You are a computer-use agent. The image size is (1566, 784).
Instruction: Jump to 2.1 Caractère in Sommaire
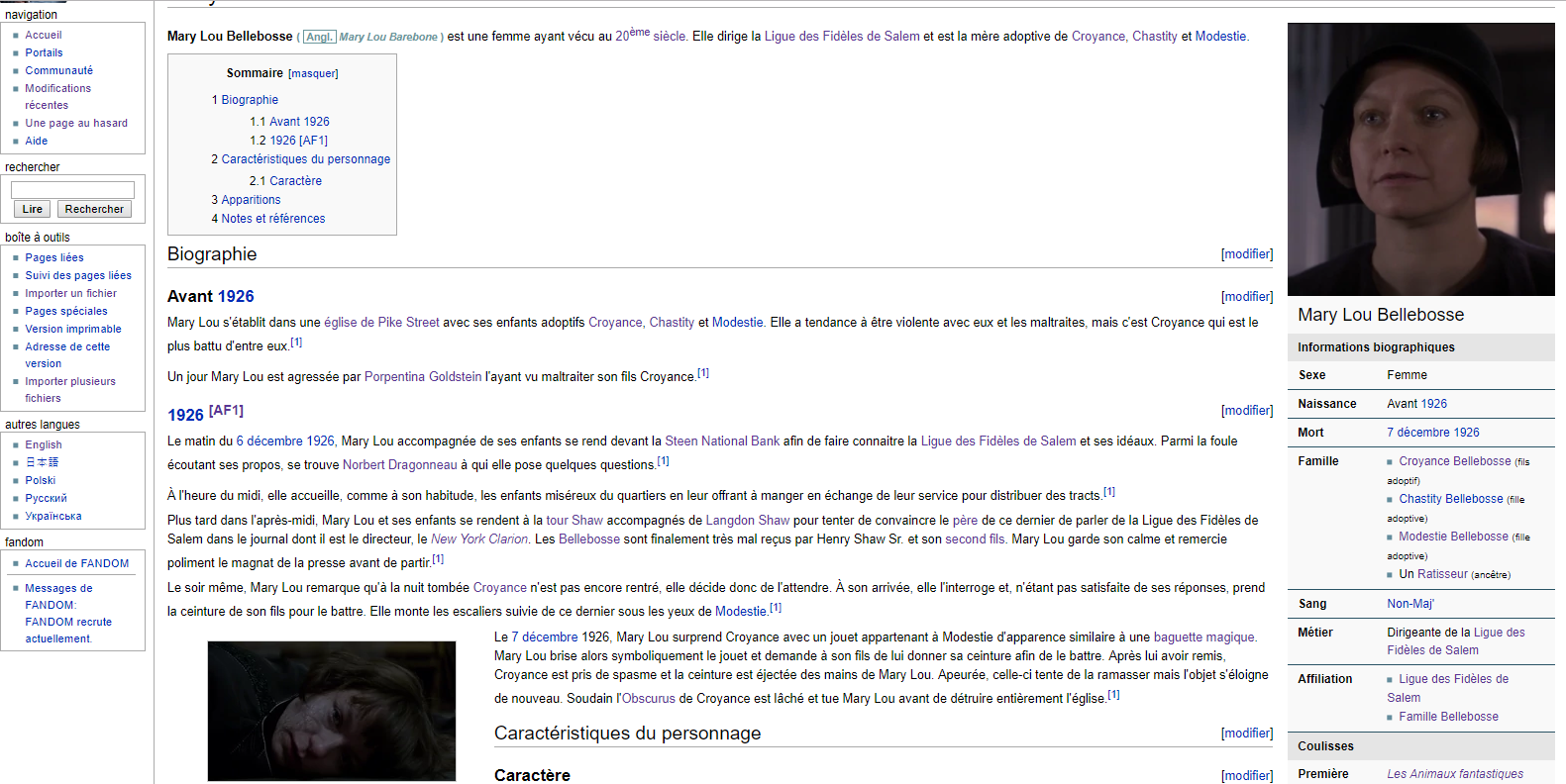pos(285,181)
